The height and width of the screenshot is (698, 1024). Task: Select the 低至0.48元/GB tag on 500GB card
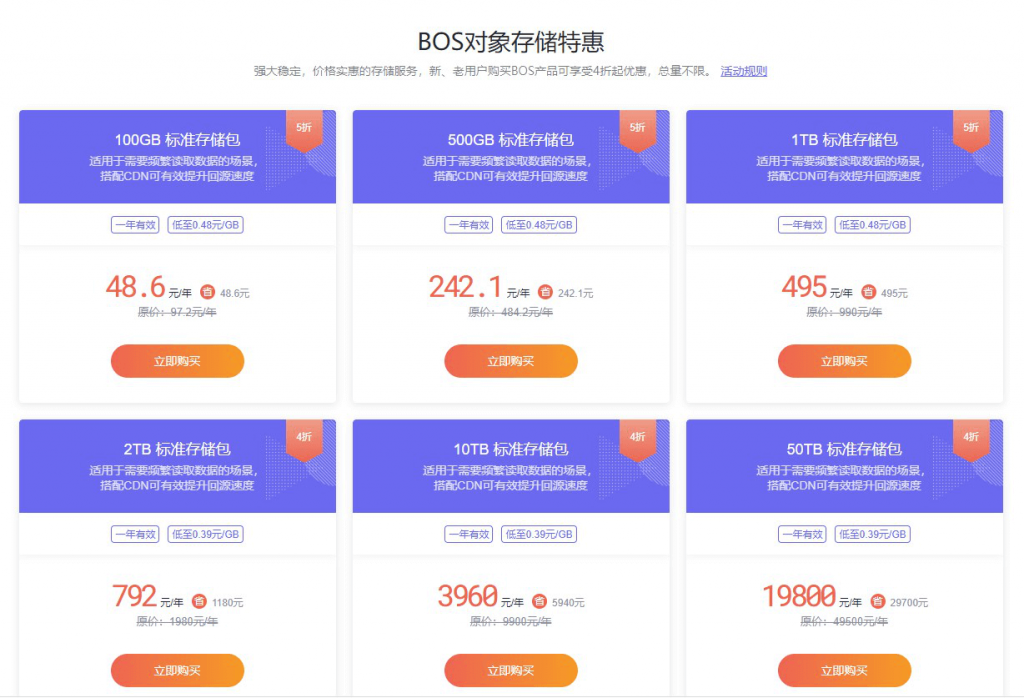click(x=539, y=225)
